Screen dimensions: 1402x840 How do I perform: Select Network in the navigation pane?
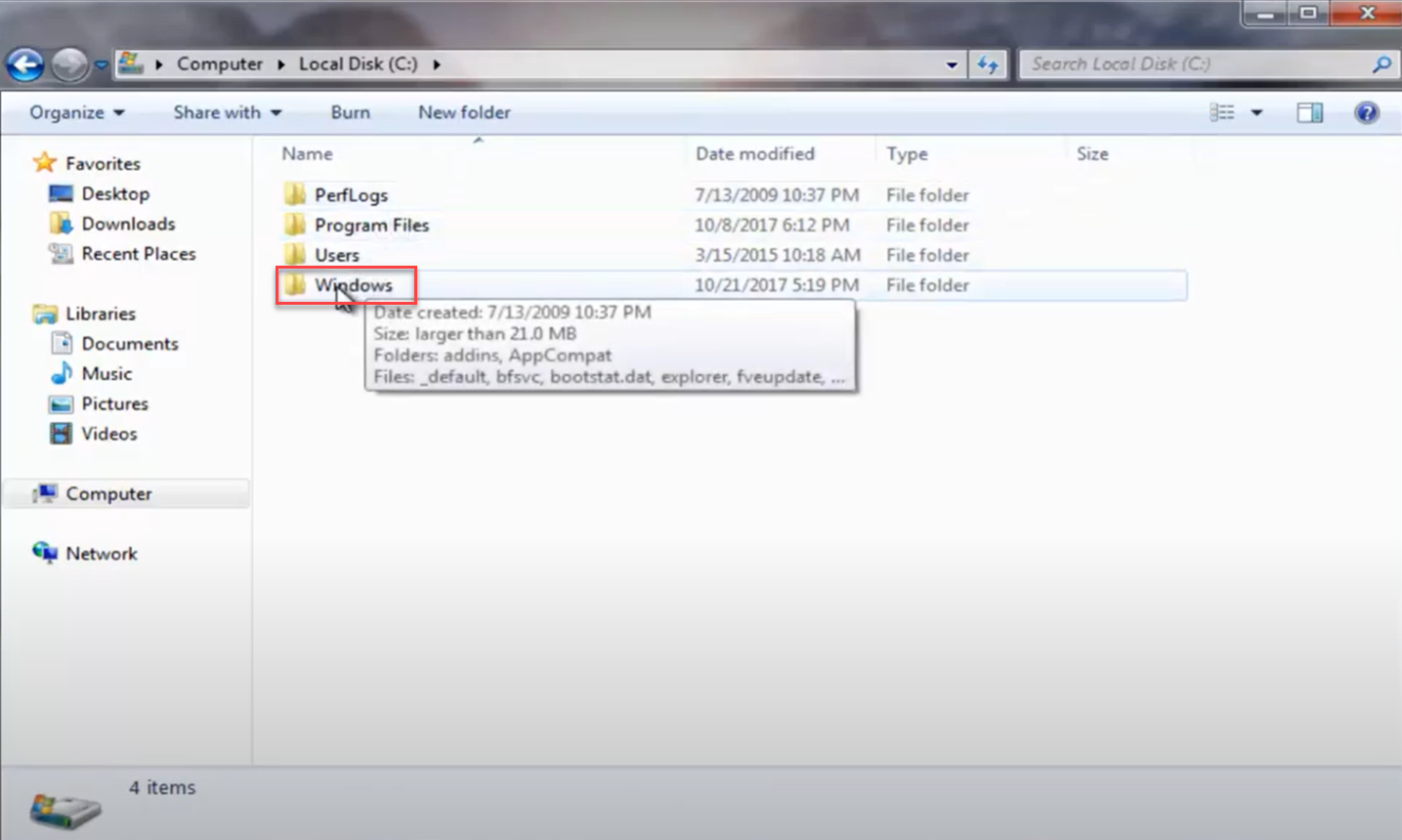102,554
